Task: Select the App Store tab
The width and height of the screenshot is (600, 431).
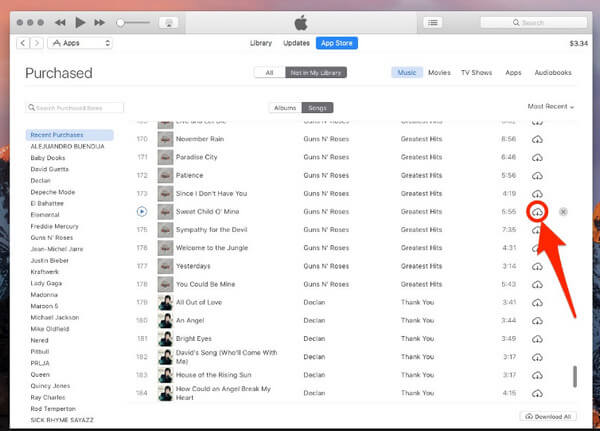Action: 337,43
